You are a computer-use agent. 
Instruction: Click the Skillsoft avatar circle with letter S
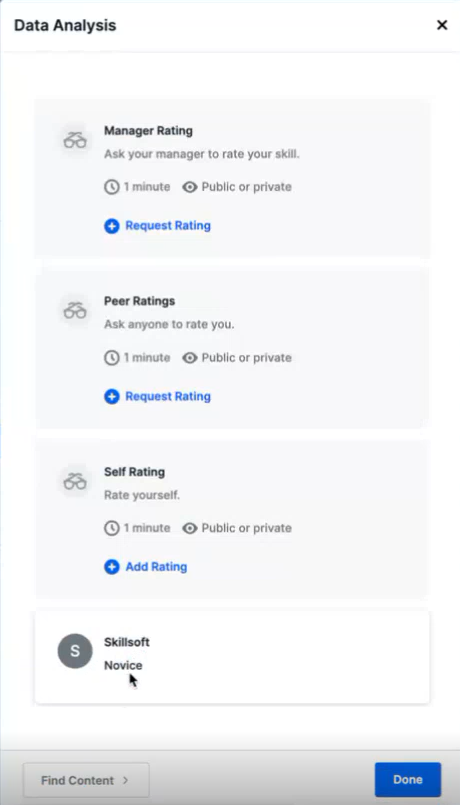[75, 651]
